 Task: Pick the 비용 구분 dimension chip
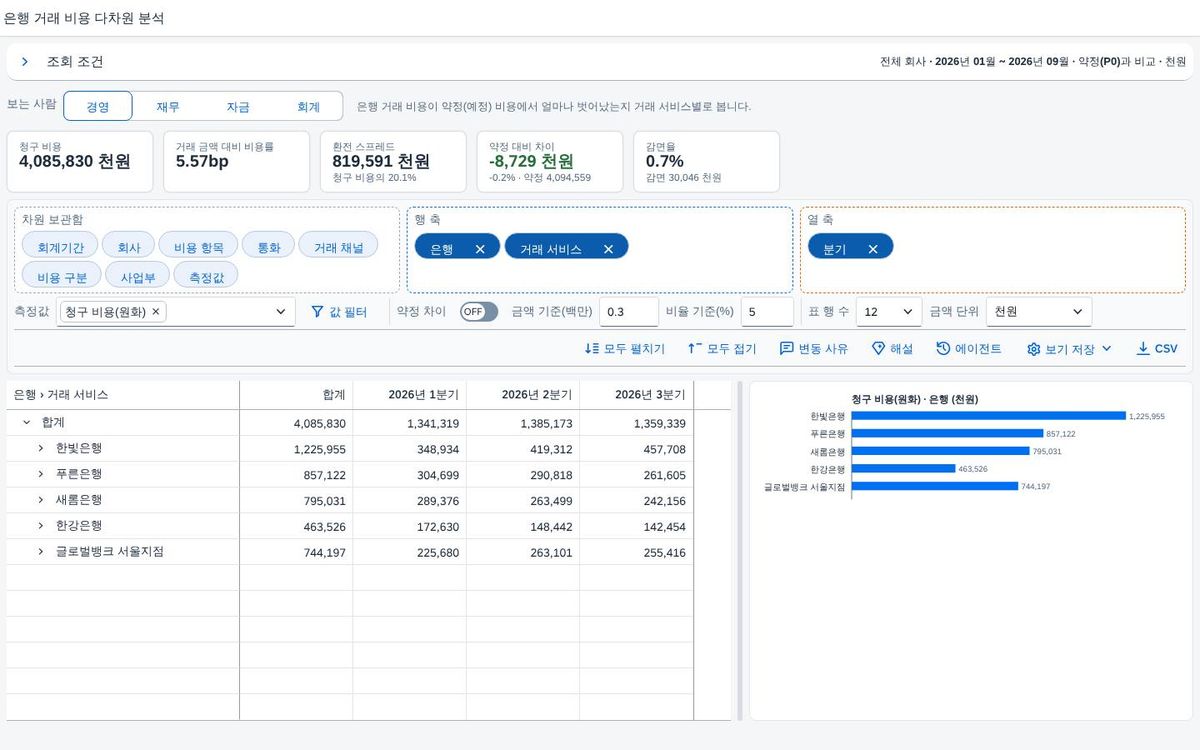62,275
